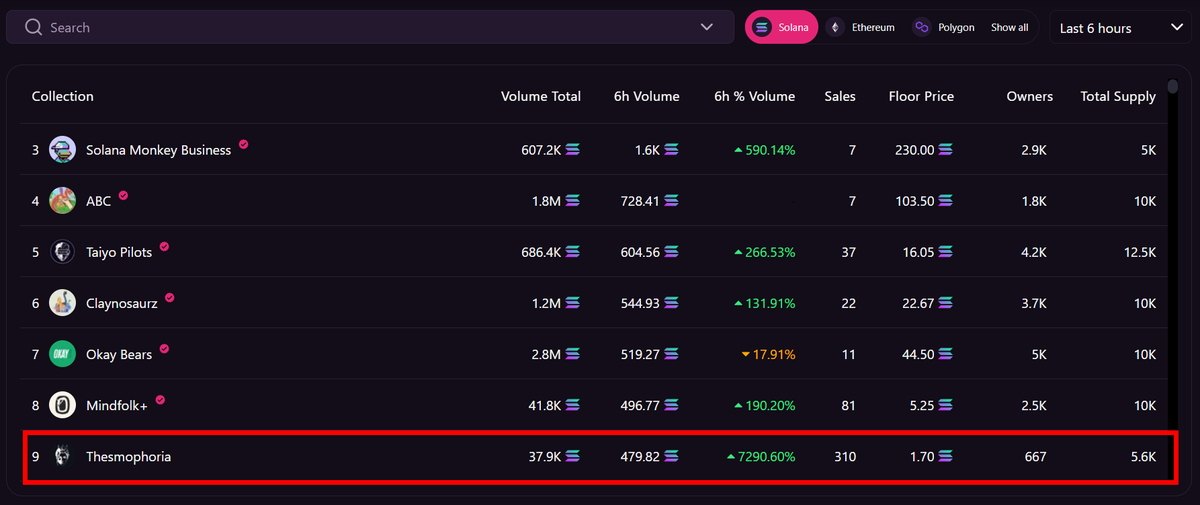The image size is (1200, 505).
Task: Sort by Volume Total column header
Action: [541, 96]
